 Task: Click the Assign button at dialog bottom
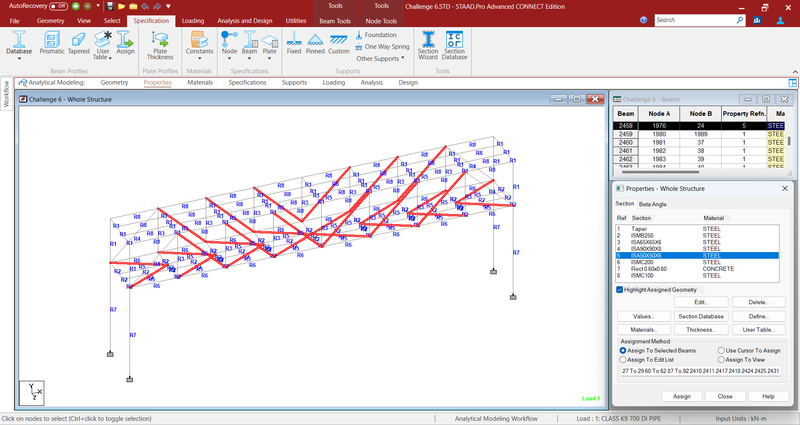682,396
